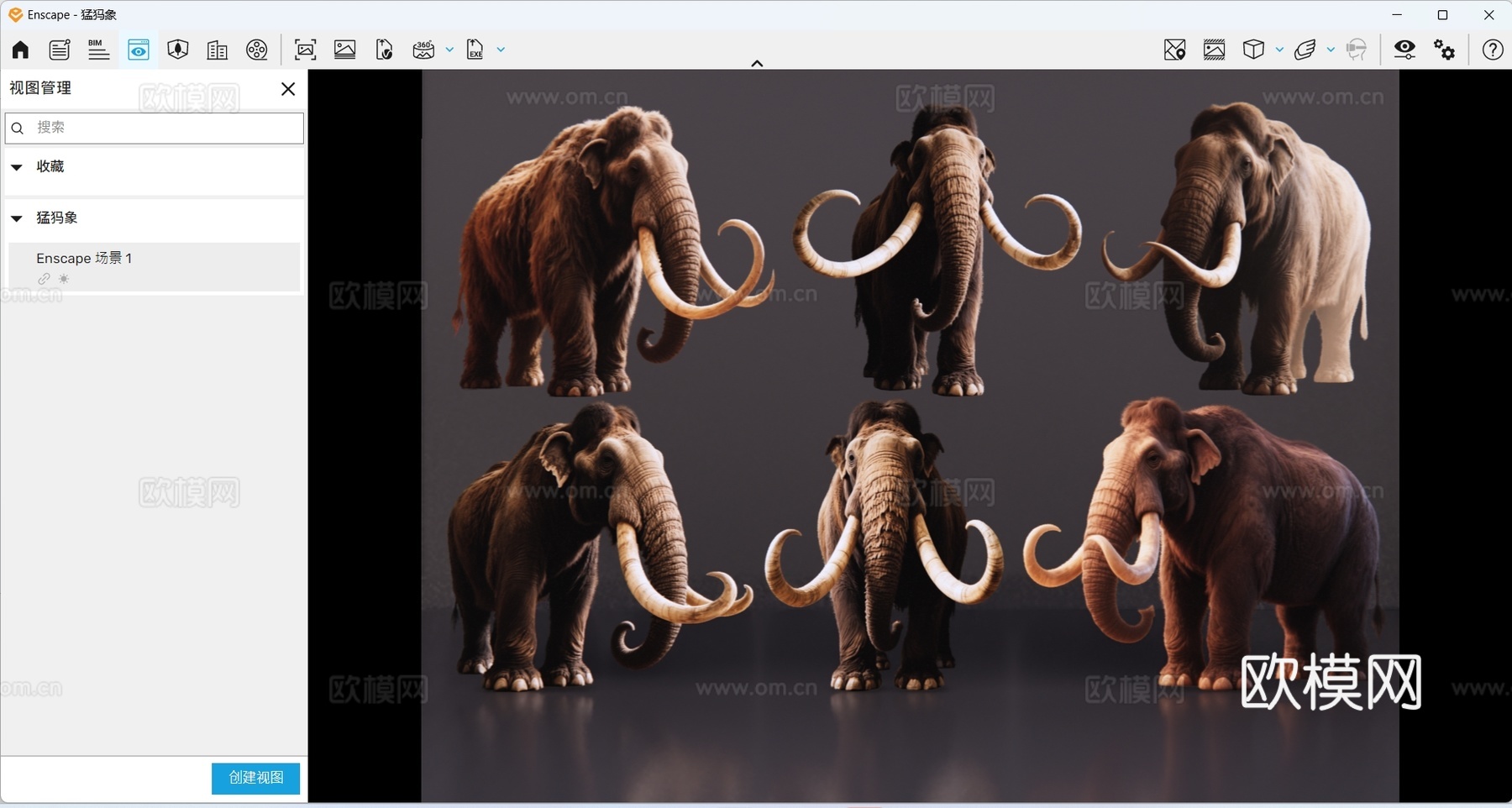Click the 搜索 search field

coord(155,128)
